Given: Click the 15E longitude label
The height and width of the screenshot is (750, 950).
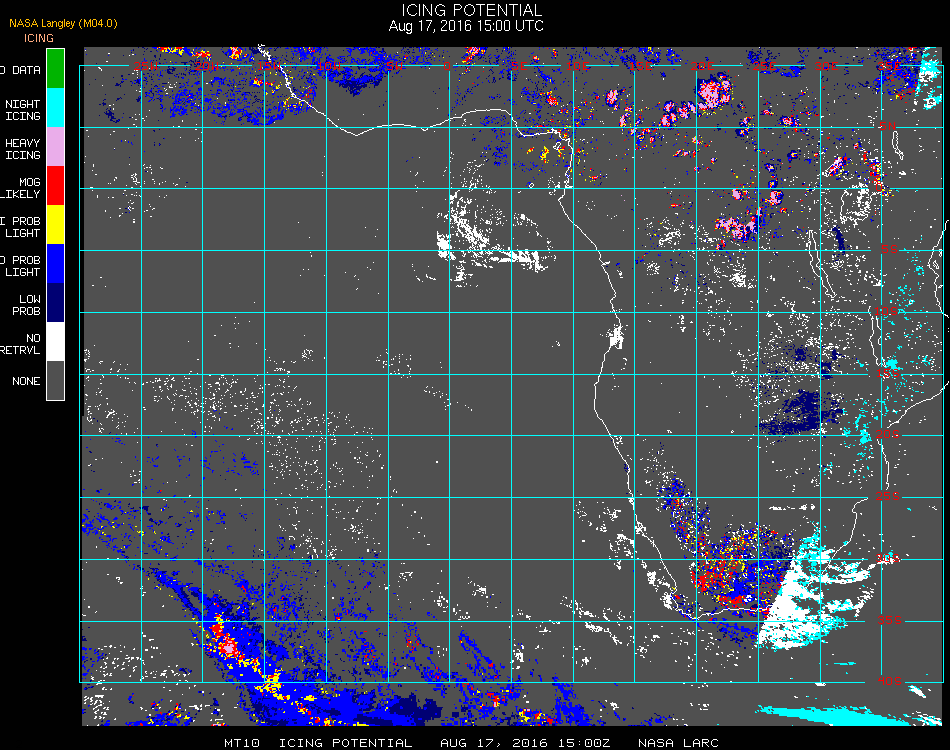Looking at the screenshot, I should 640,65.
